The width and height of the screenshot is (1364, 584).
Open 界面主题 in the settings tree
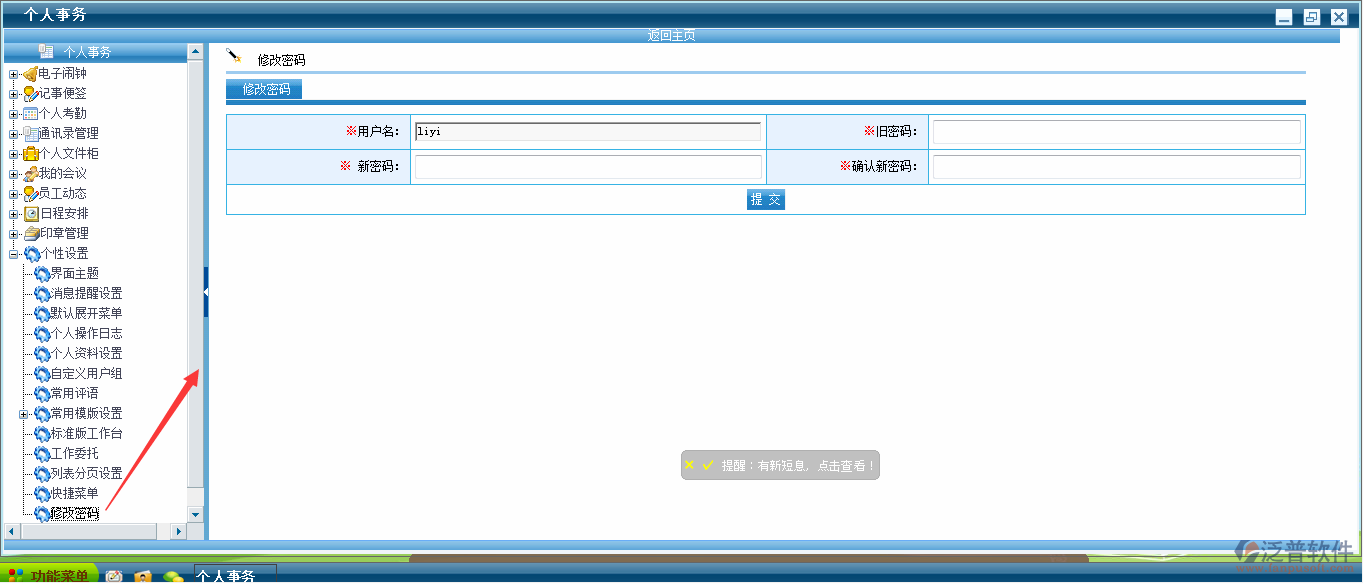tap(74, 274)
